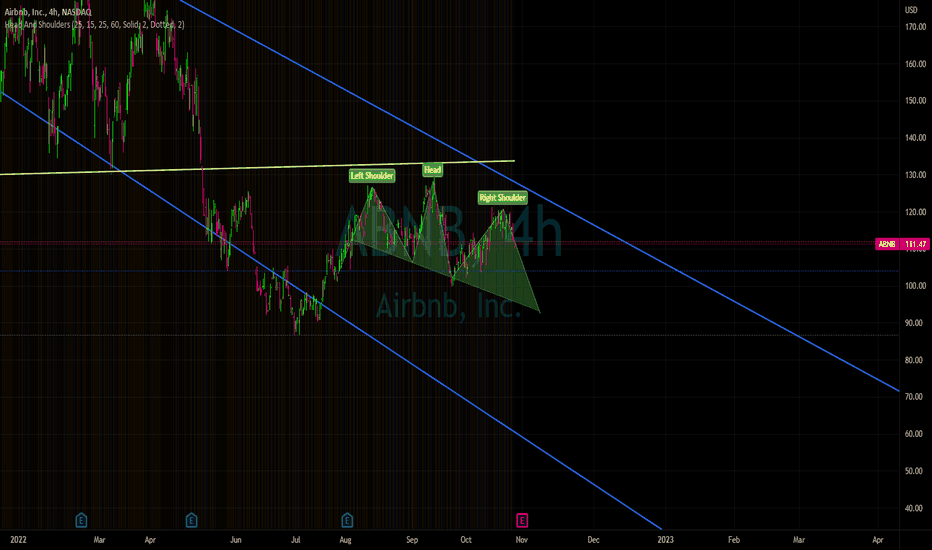The height and width of the screenshot is (550, 932).
Task: Click the Oct time axis label
Action: click(x=466, y=540)
